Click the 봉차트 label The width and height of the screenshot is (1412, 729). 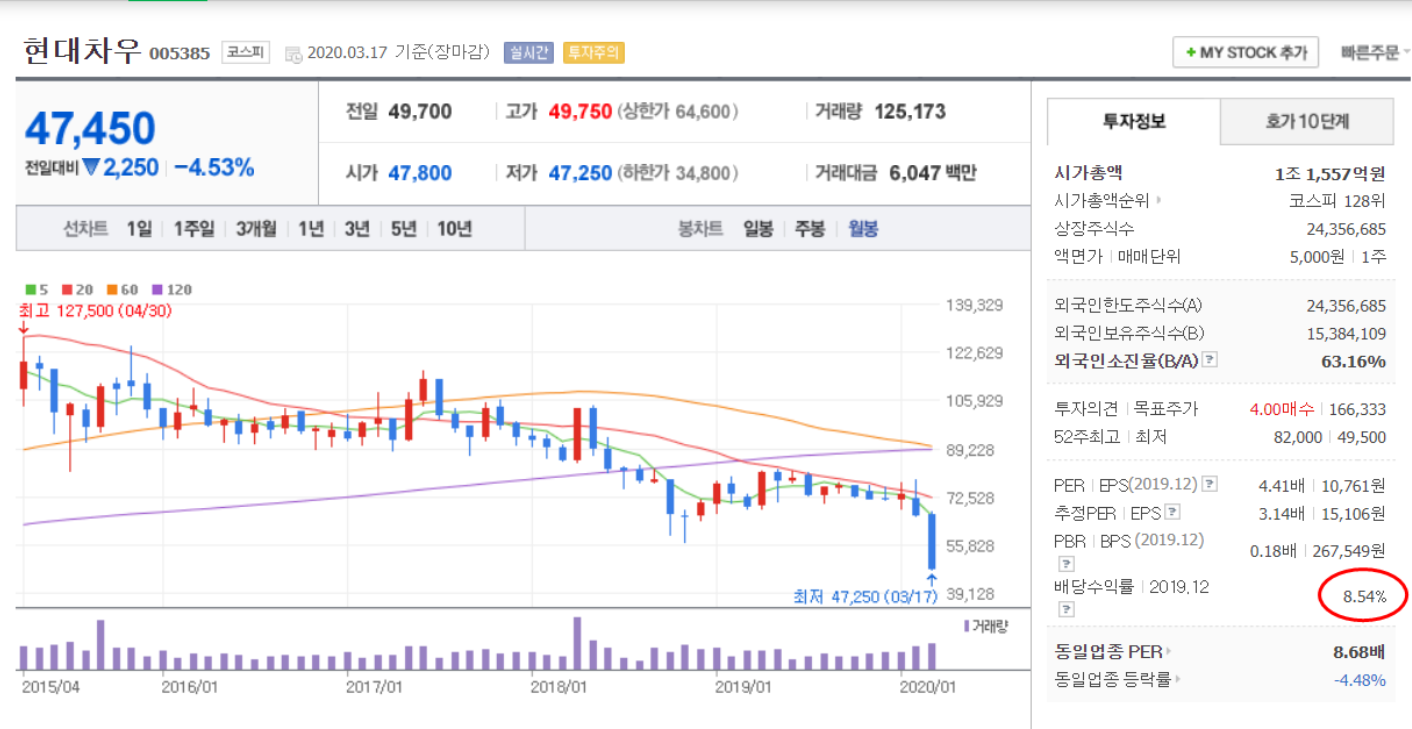(x=700, y=229)
